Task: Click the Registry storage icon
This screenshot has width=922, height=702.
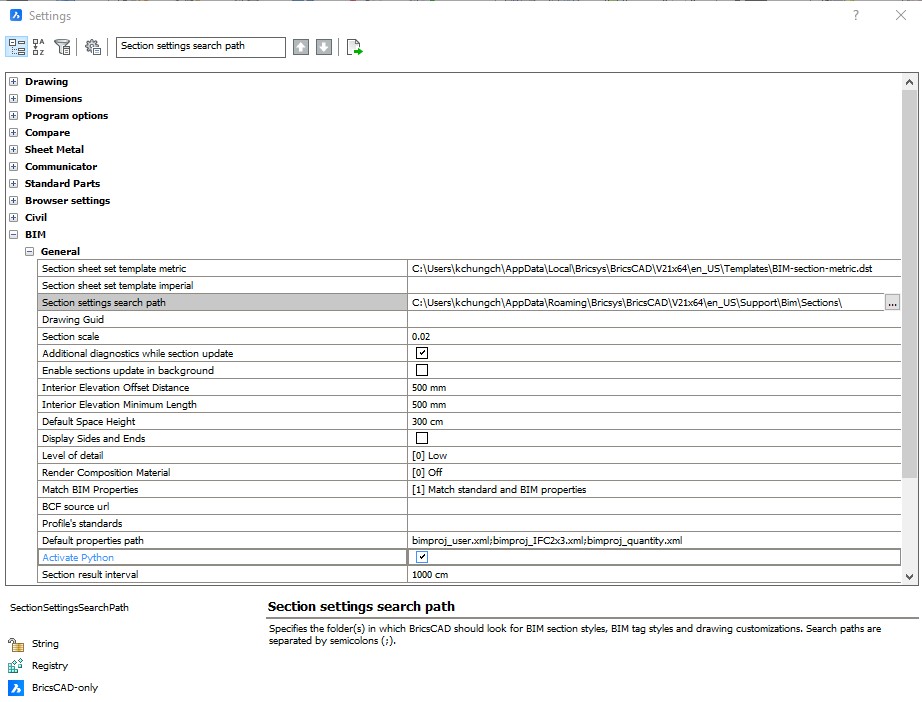Action: (16, 666)
